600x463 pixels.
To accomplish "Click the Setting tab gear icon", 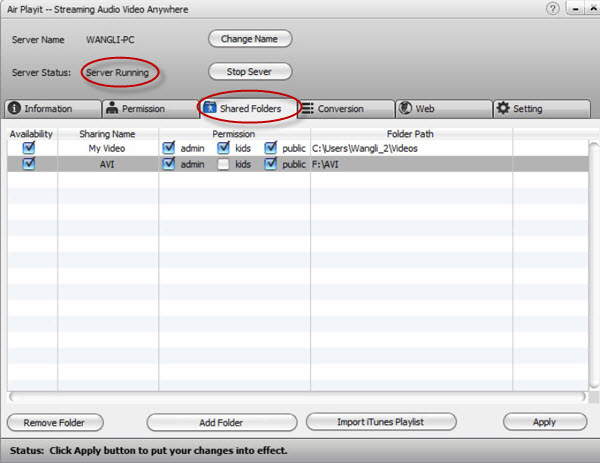I will (x=503, y=108).
